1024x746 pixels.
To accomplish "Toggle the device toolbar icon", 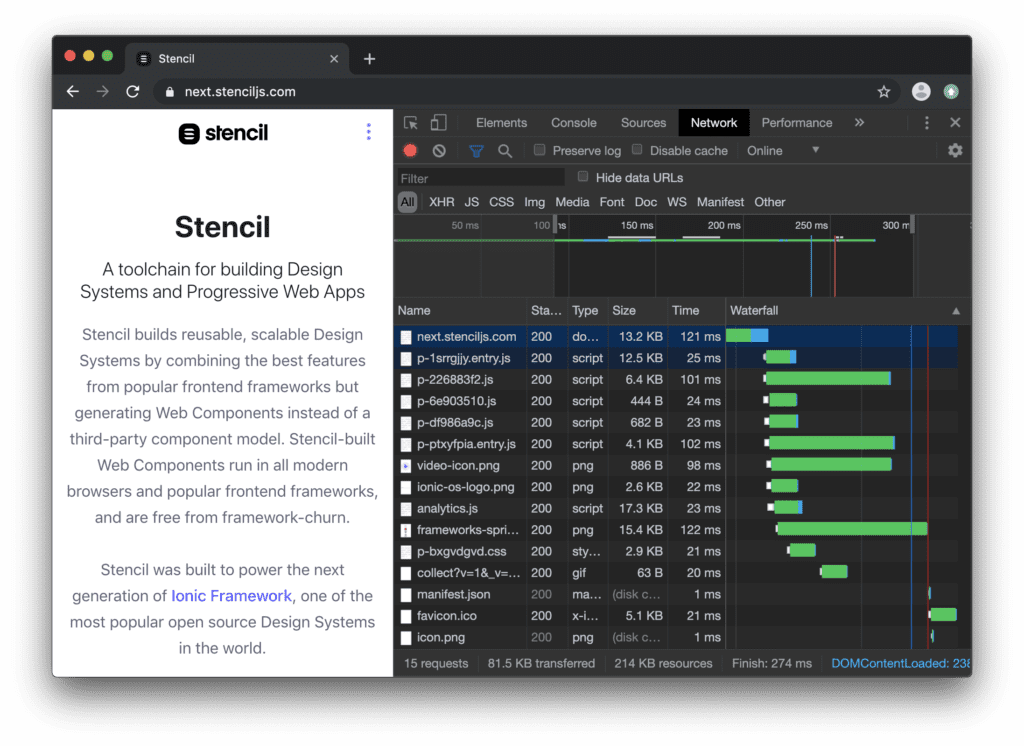I will pyautogui.click(x=438, y=123).
